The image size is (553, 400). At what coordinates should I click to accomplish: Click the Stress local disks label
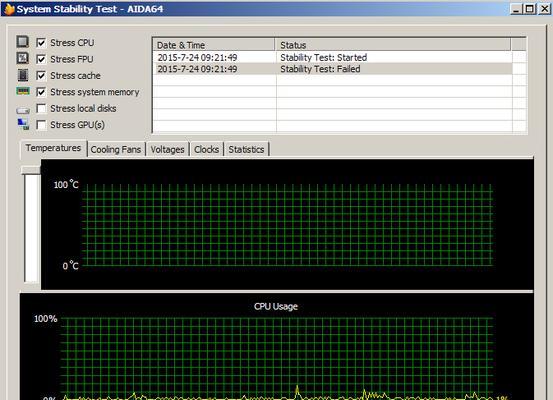83,108
